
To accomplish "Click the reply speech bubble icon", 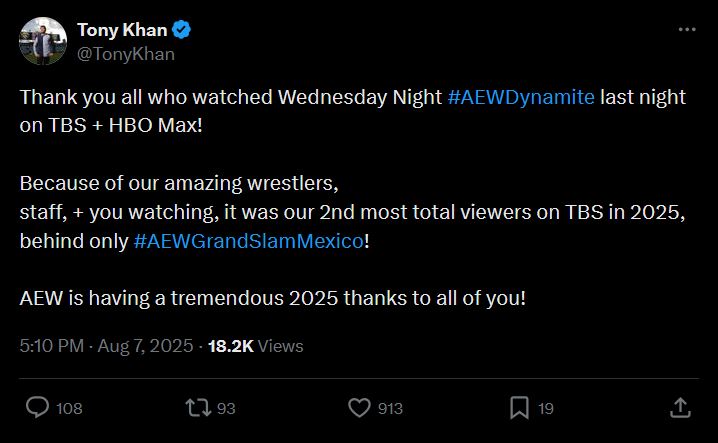I will 37,407.
